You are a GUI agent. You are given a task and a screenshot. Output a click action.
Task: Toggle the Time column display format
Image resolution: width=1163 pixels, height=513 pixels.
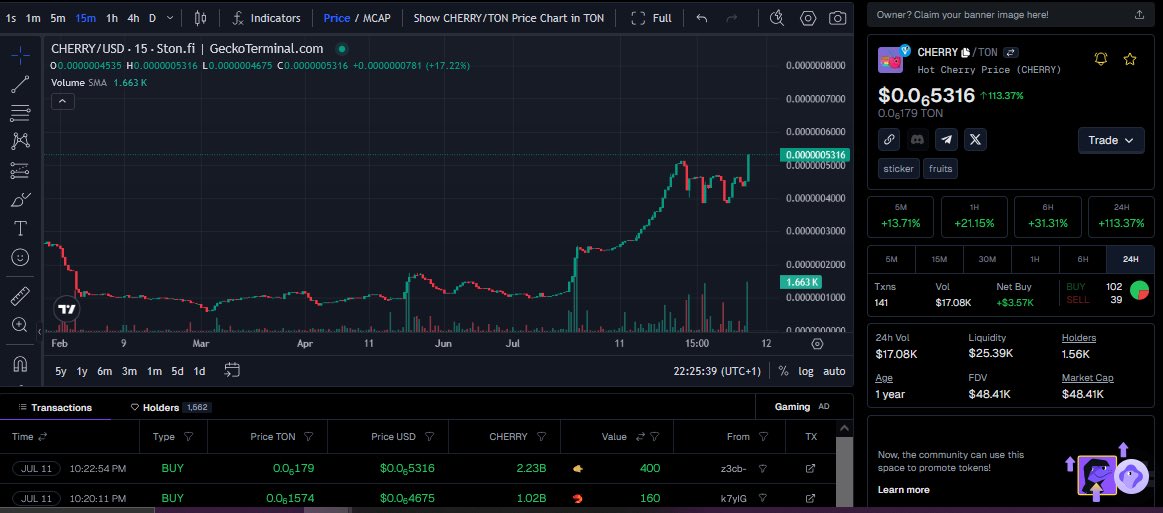click(42, 437)
